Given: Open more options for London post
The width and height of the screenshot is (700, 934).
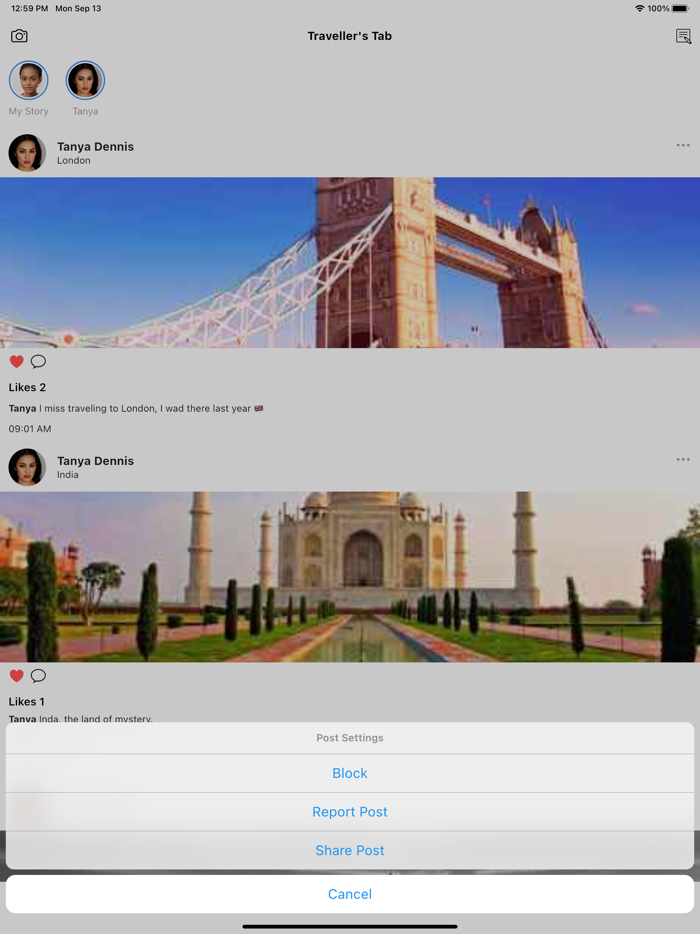Looking at the screenshot, I should click(683, 145).
